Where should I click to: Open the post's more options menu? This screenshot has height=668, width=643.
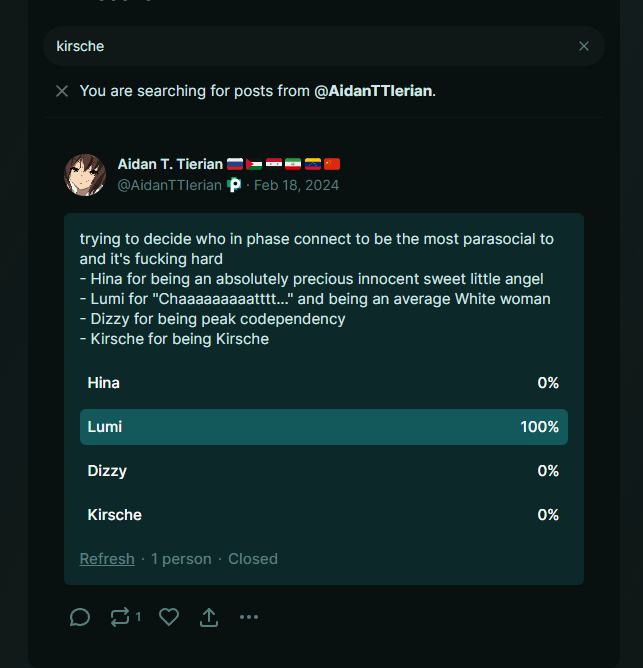click(249, 617)
